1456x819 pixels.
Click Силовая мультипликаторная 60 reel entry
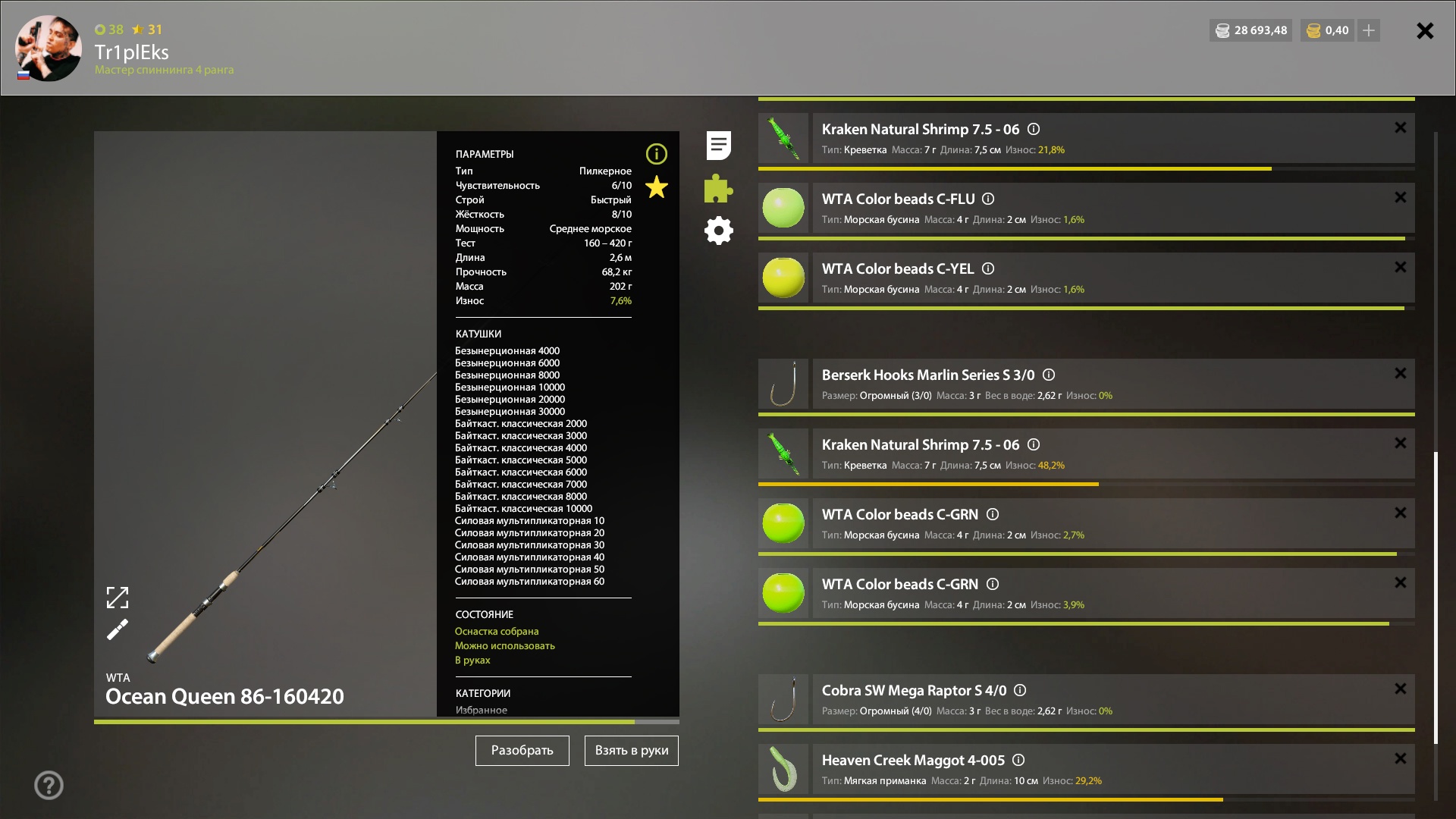529,581
